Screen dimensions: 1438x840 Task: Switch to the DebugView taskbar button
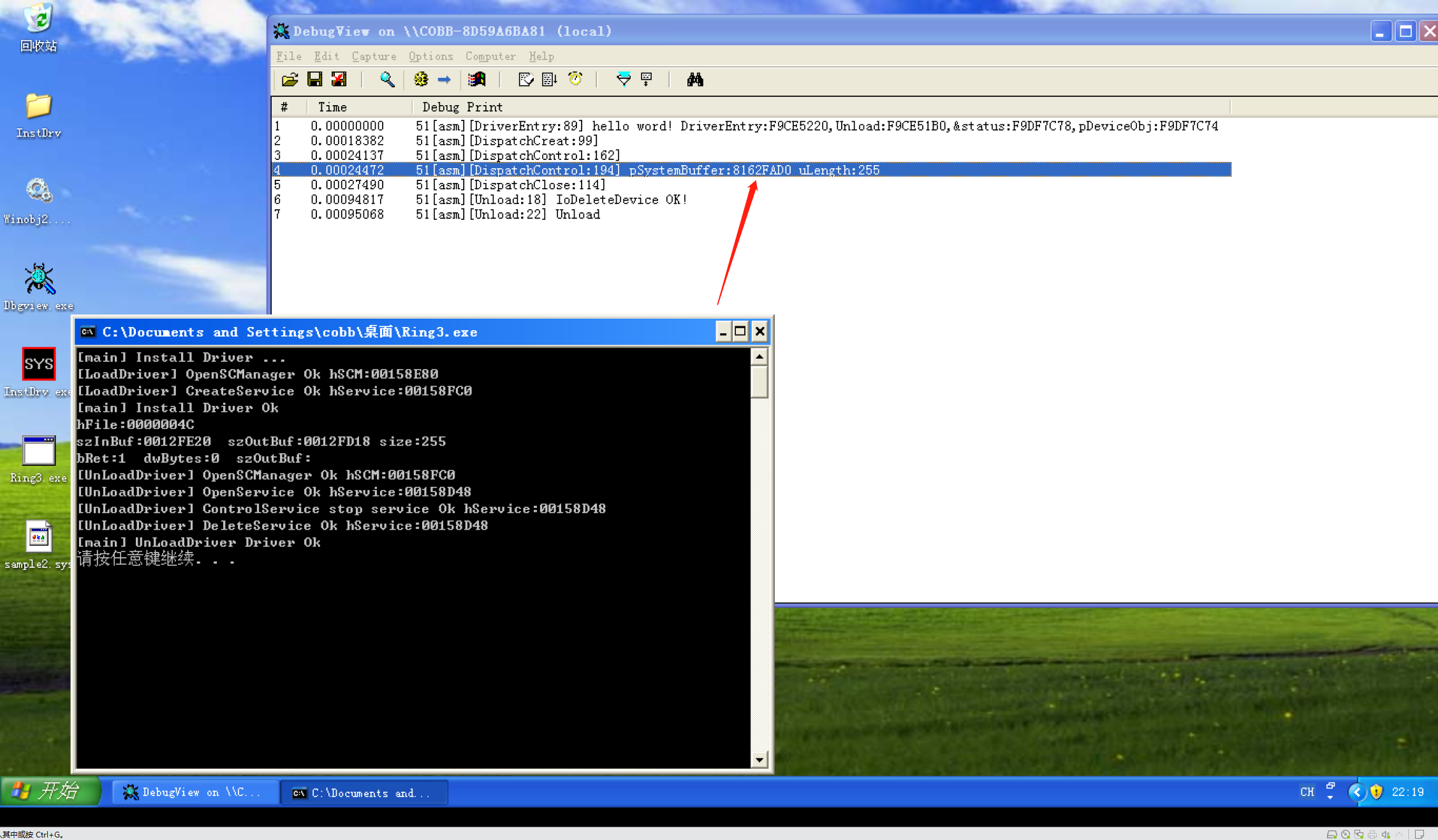tap(195, 792)
